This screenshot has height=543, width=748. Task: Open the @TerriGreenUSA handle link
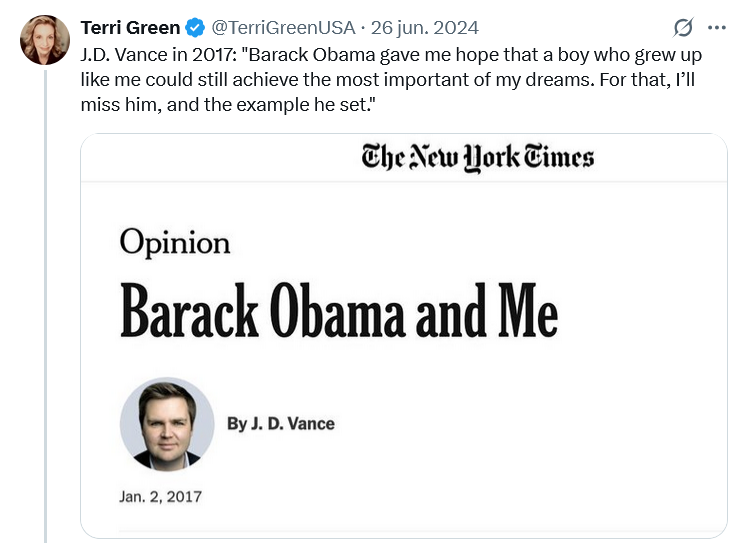283,27
